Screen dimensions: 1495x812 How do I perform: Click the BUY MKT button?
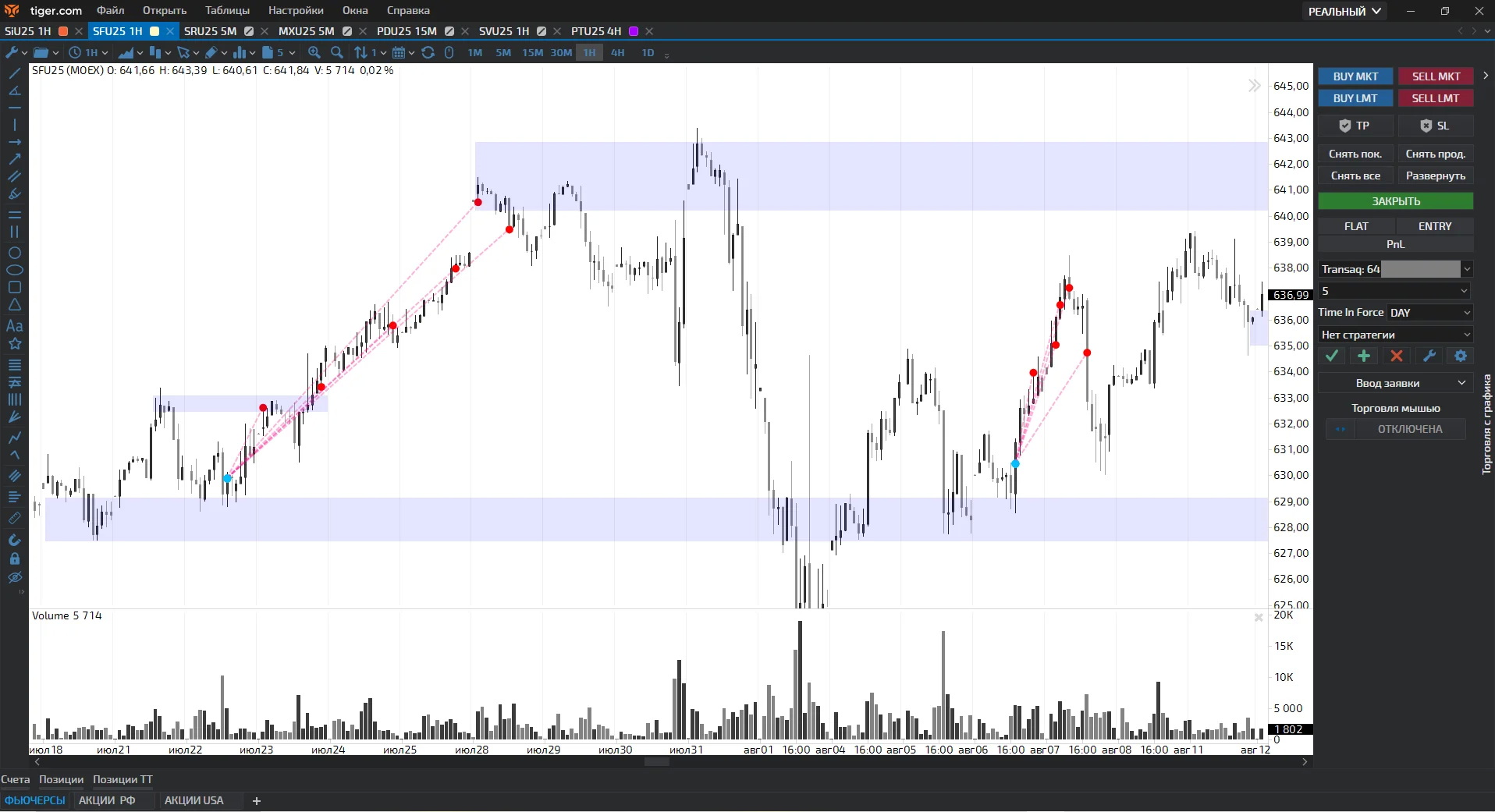pos(1355,76)
